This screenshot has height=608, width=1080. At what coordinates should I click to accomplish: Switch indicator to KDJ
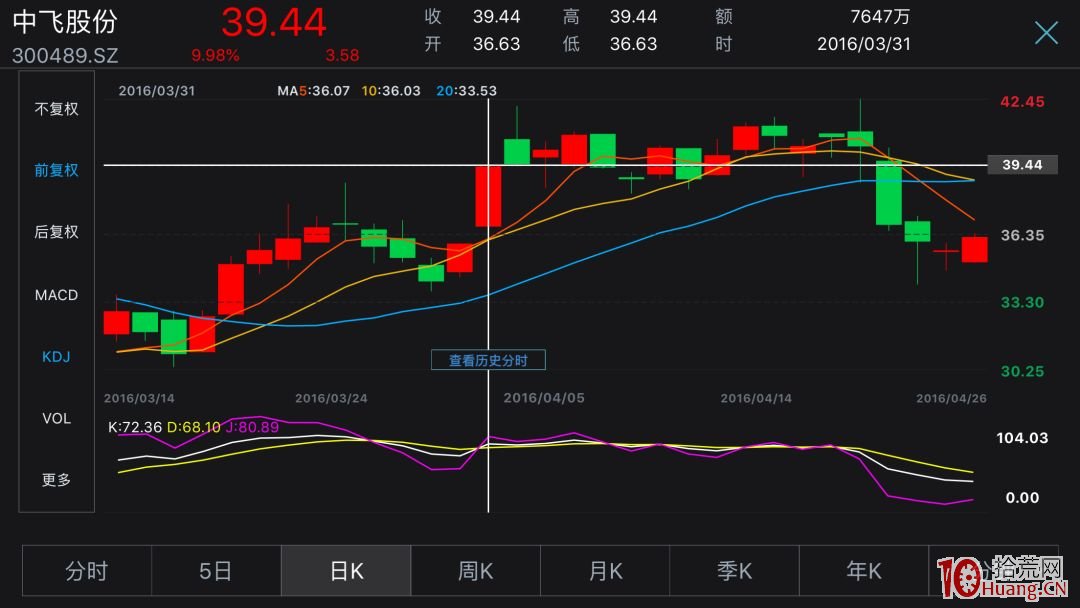(x=56, y=356)
